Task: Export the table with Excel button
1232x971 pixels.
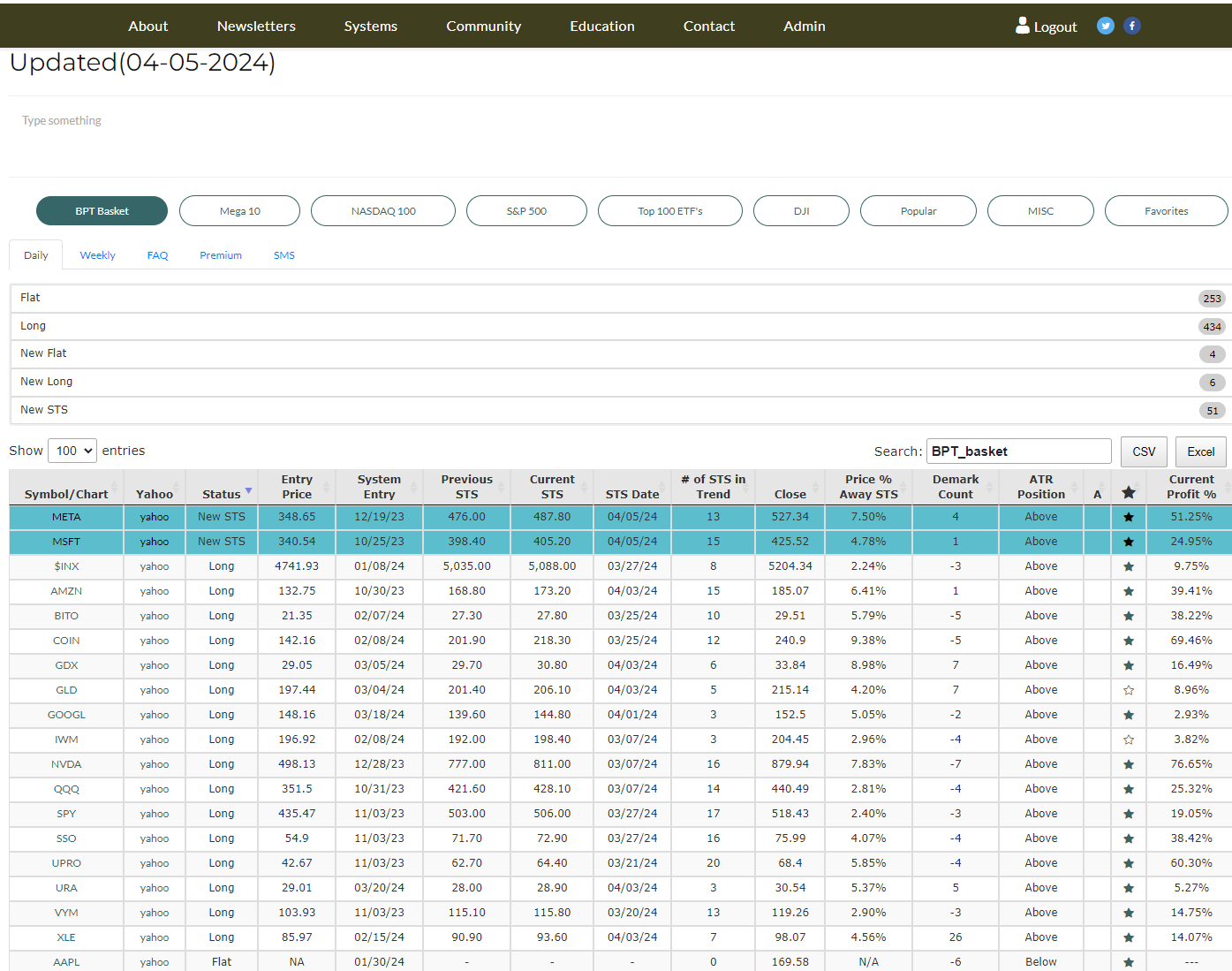Action: pos(1200,451)
